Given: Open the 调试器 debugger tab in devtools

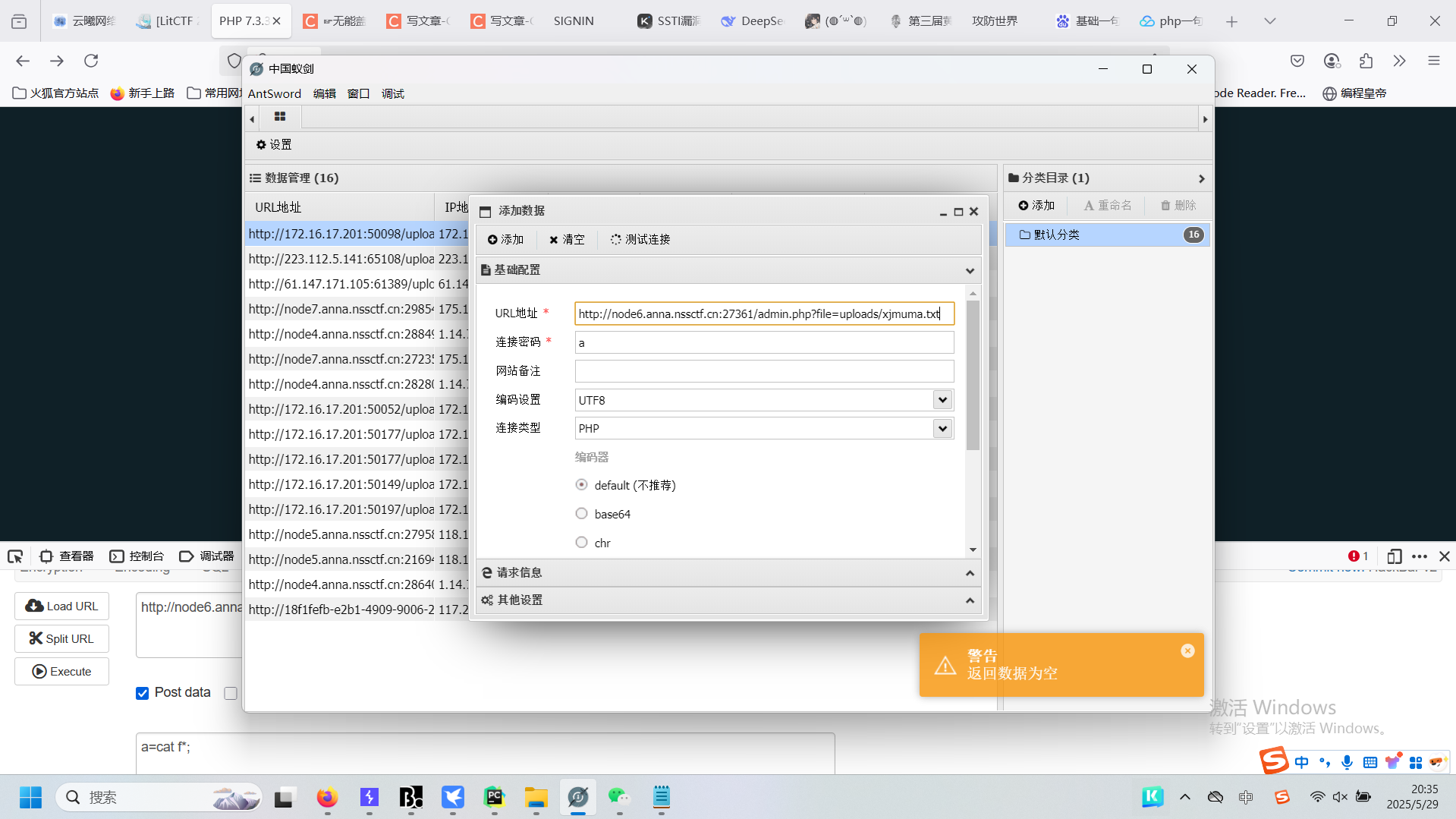Looking at the screenshot, I should click(x=206, y=556).
